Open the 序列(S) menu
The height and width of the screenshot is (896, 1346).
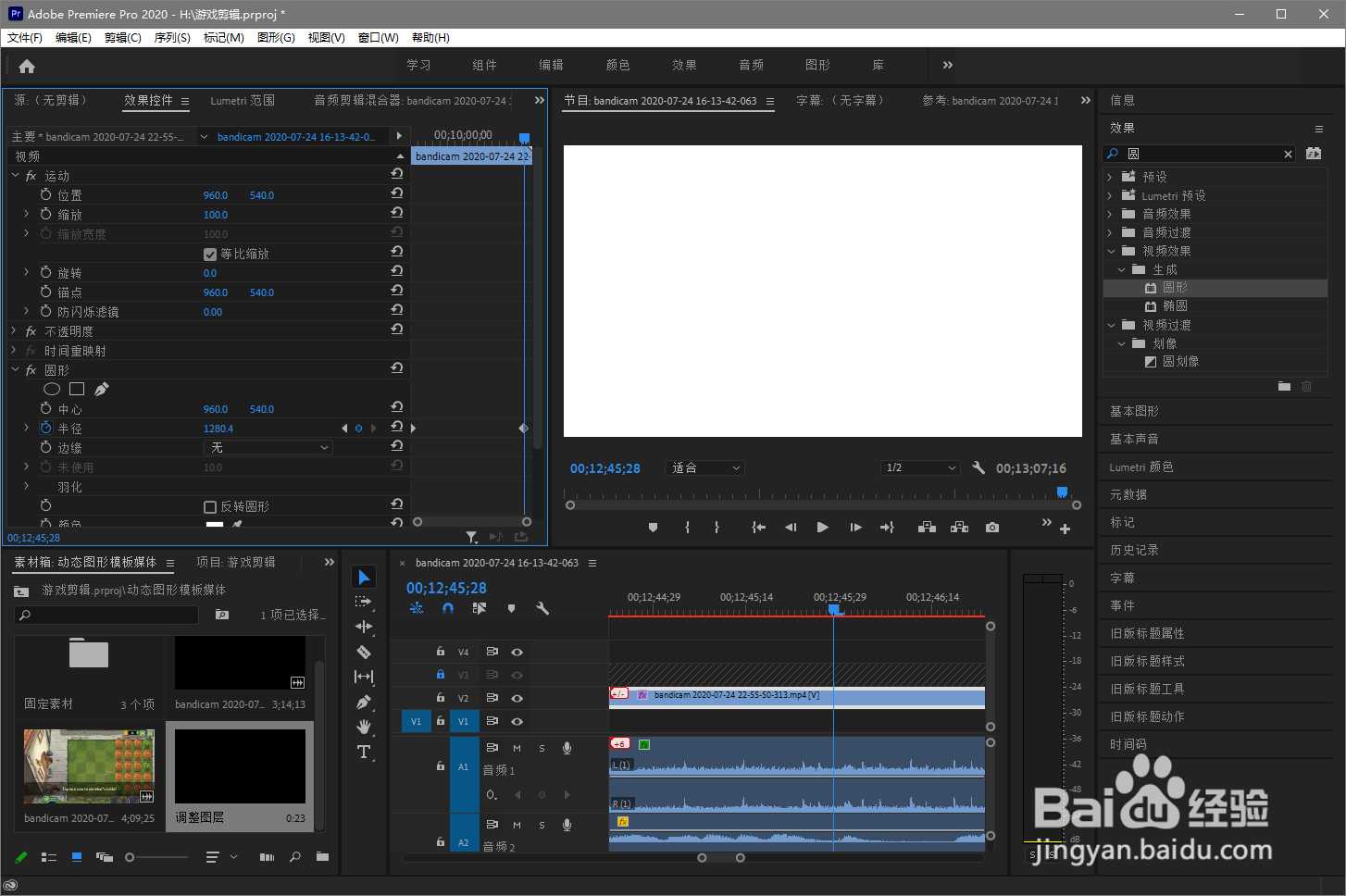[172, 38]
